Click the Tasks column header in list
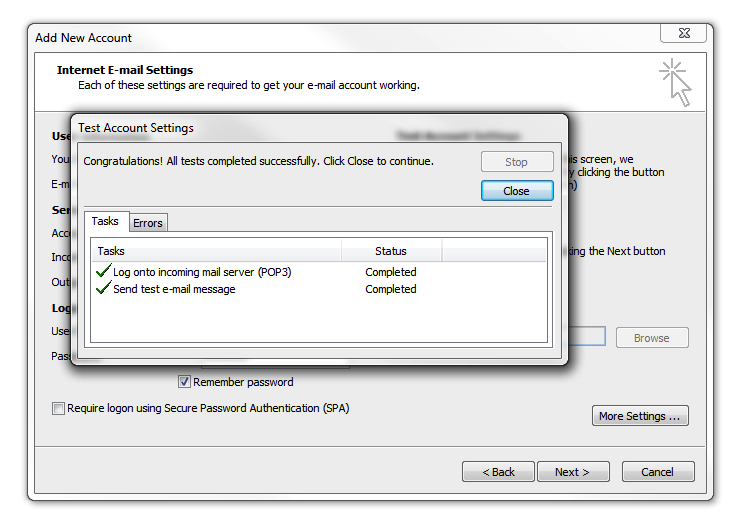 click(217, 251)
